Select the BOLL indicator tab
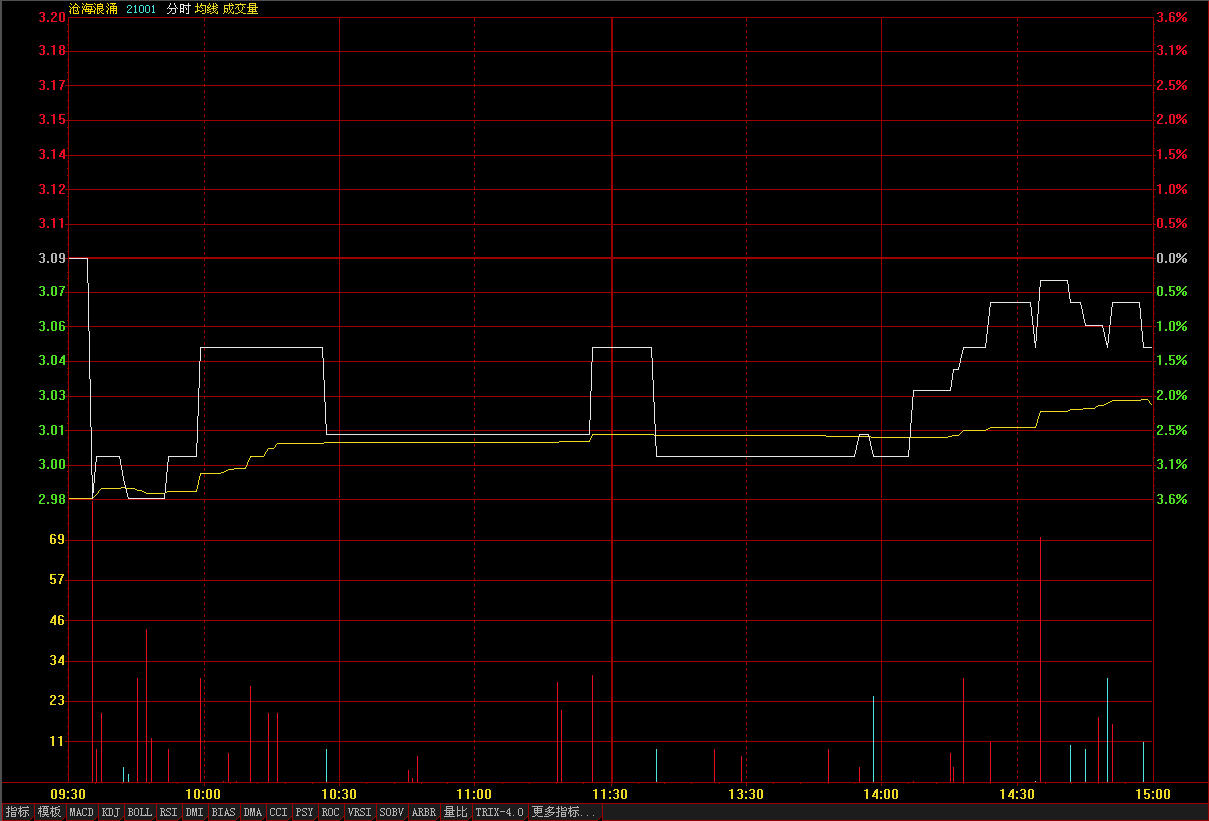Image resolution: width=1209 pixels, height=821 pixels. [140, 812]
